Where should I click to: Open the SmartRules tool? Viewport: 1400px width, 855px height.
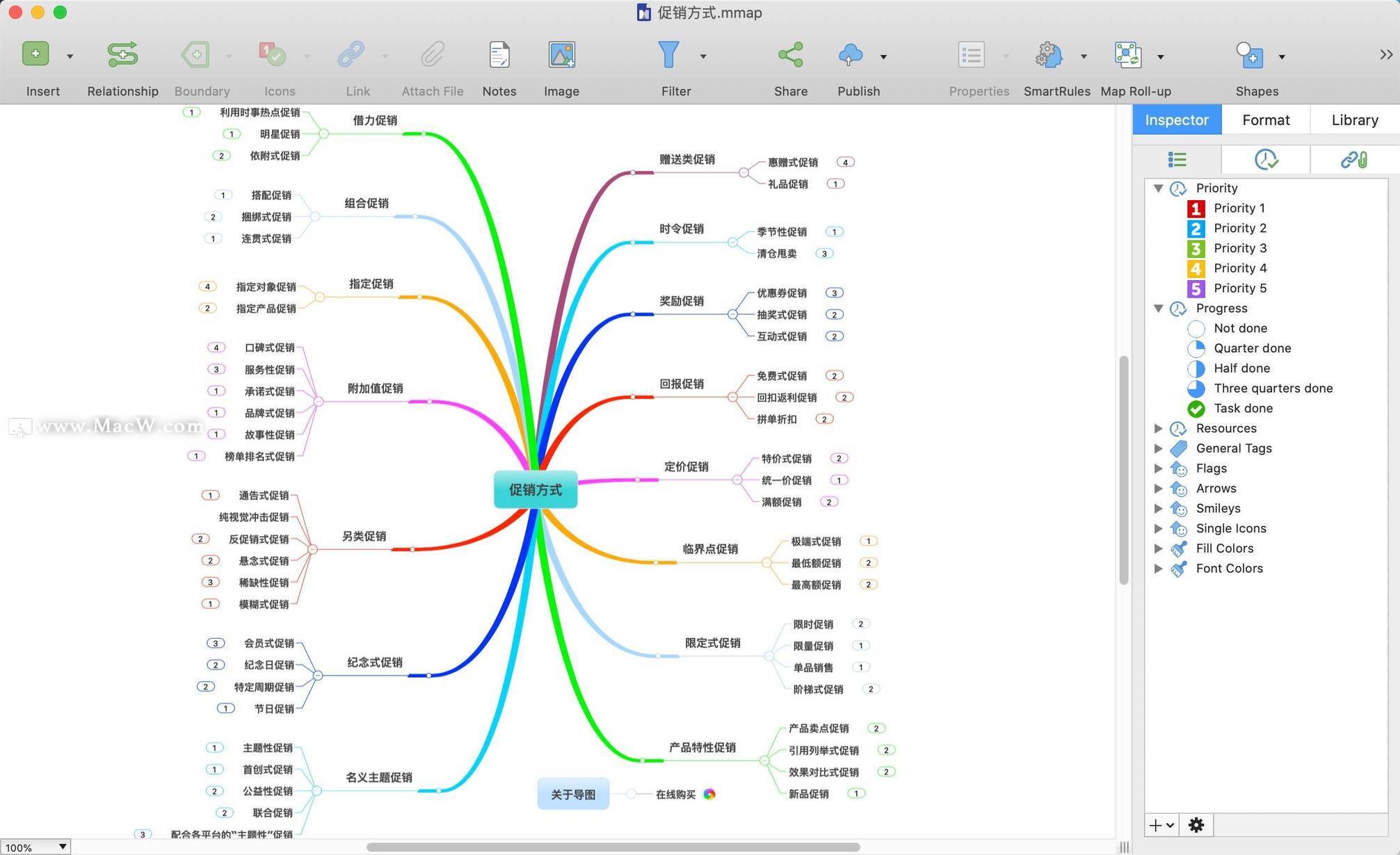[1049, 55]
